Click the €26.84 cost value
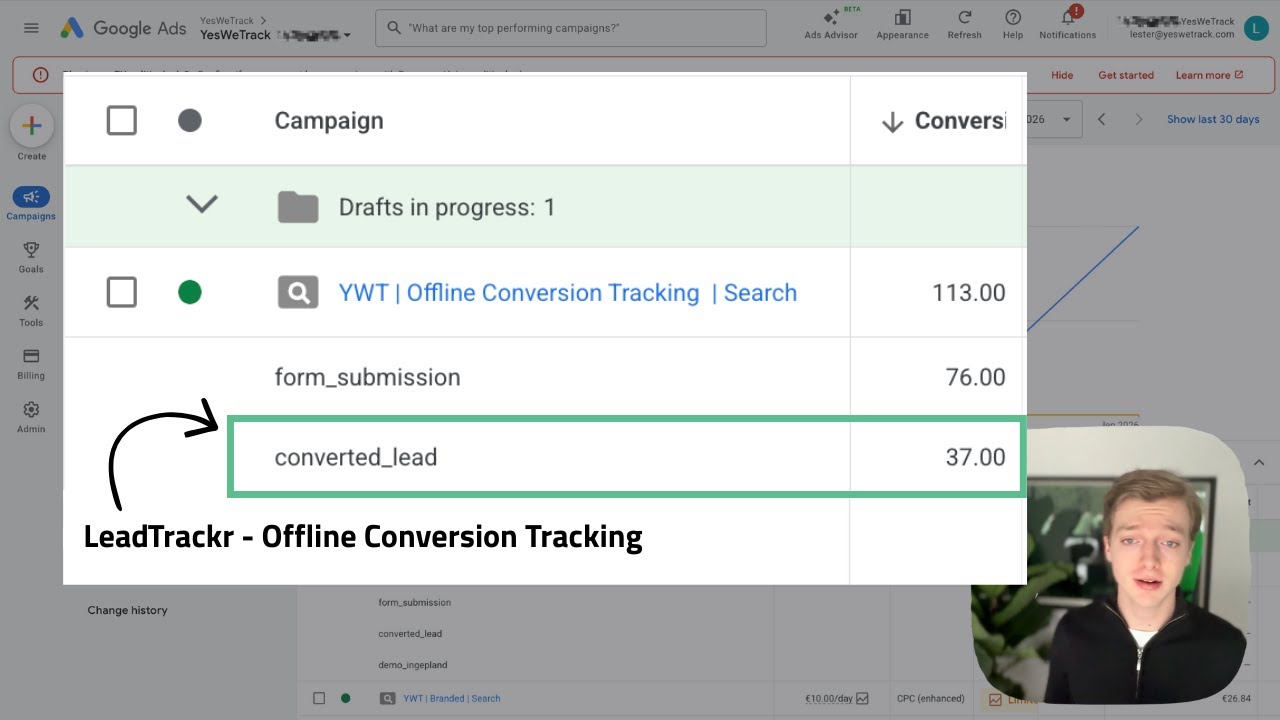 [1236, 698]
